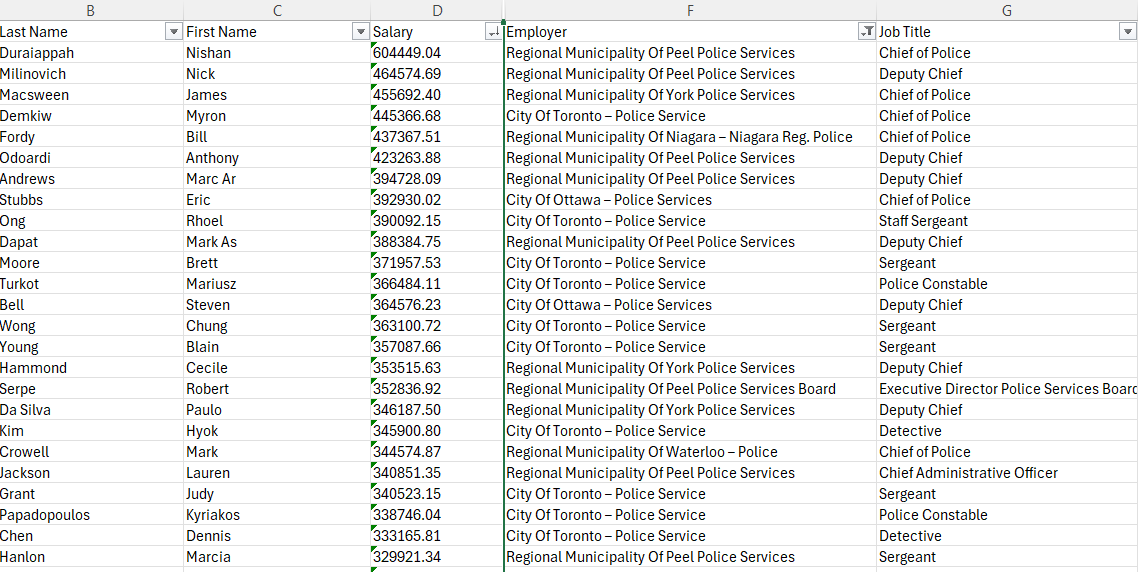Viewport: 1138px width, 572px height.
Task: Click the cell containing Stubbs
Action: pyautogui.click(x=91, y=200)
